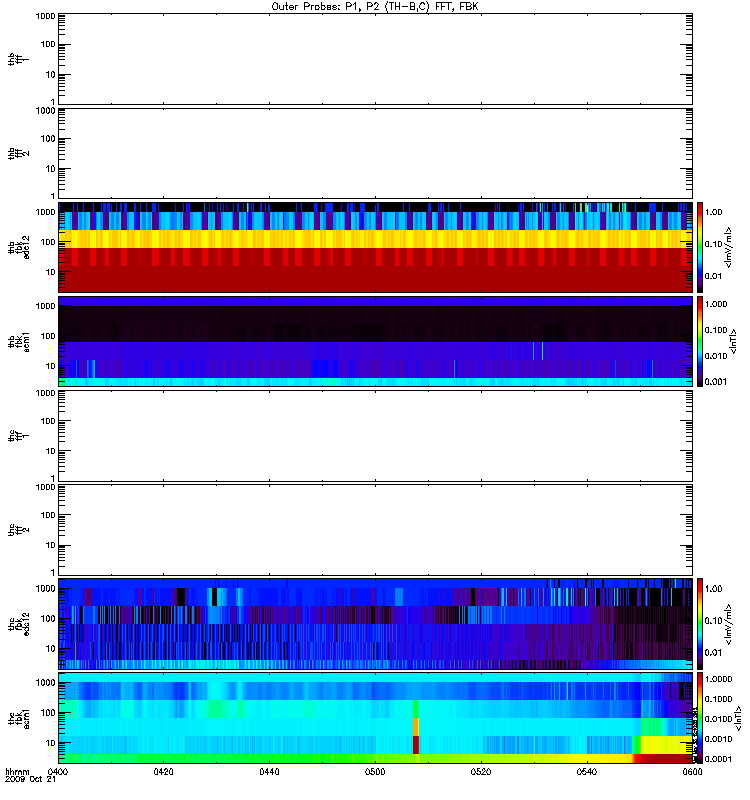Select the 0540 time axis label
The height and width of the screenshot is (800, 750).
587,771
